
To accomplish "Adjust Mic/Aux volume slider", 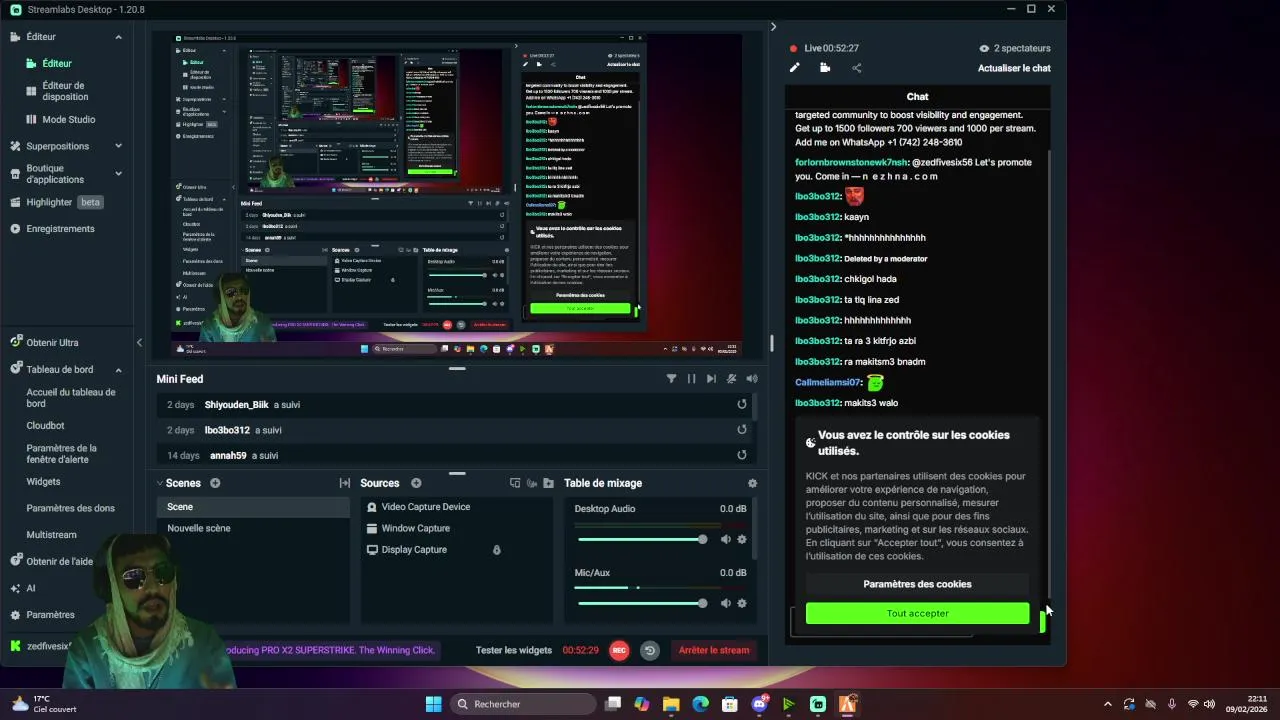I will (x=642, y=603).
